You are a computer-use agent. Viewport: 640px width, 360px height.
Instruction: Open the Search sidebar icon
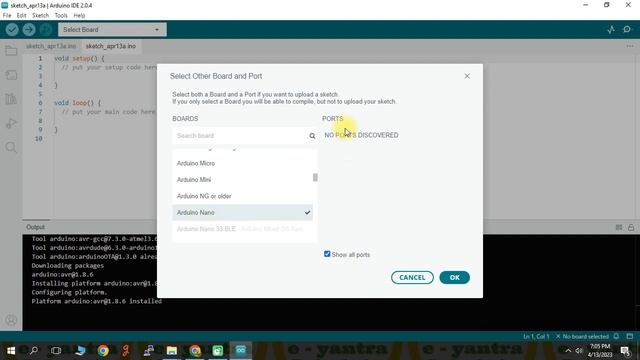(x=11, y=147)
